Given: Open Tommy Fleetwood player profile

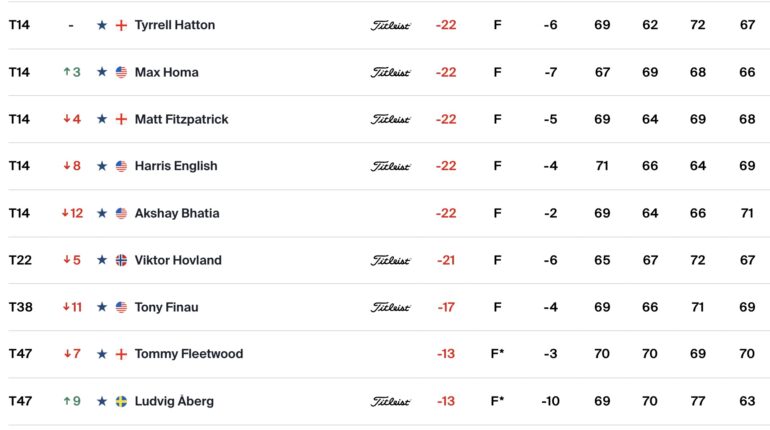Looking at the screenshot, I should pos(189,354).
